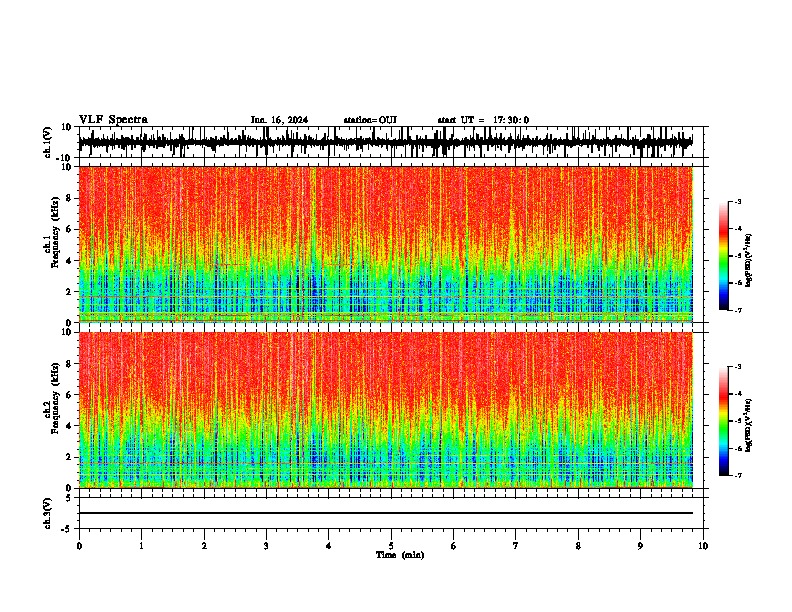Click the time axis tick label "2"

204,546
